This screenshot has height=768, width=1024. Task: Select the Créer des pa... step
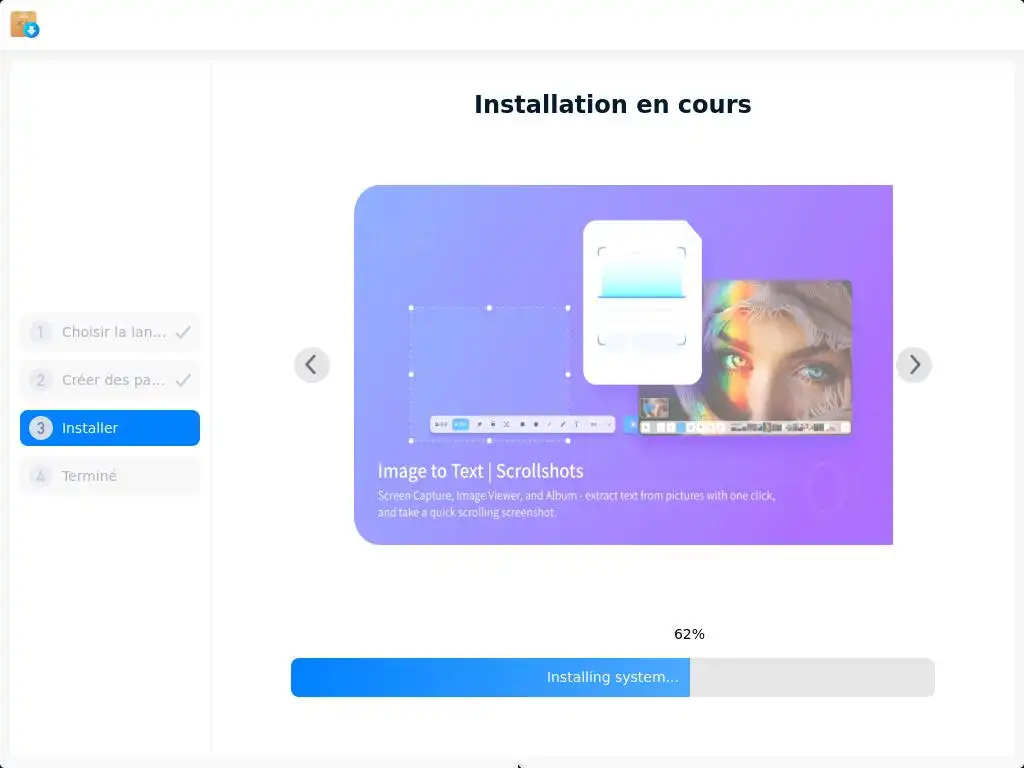click(110, 379)
